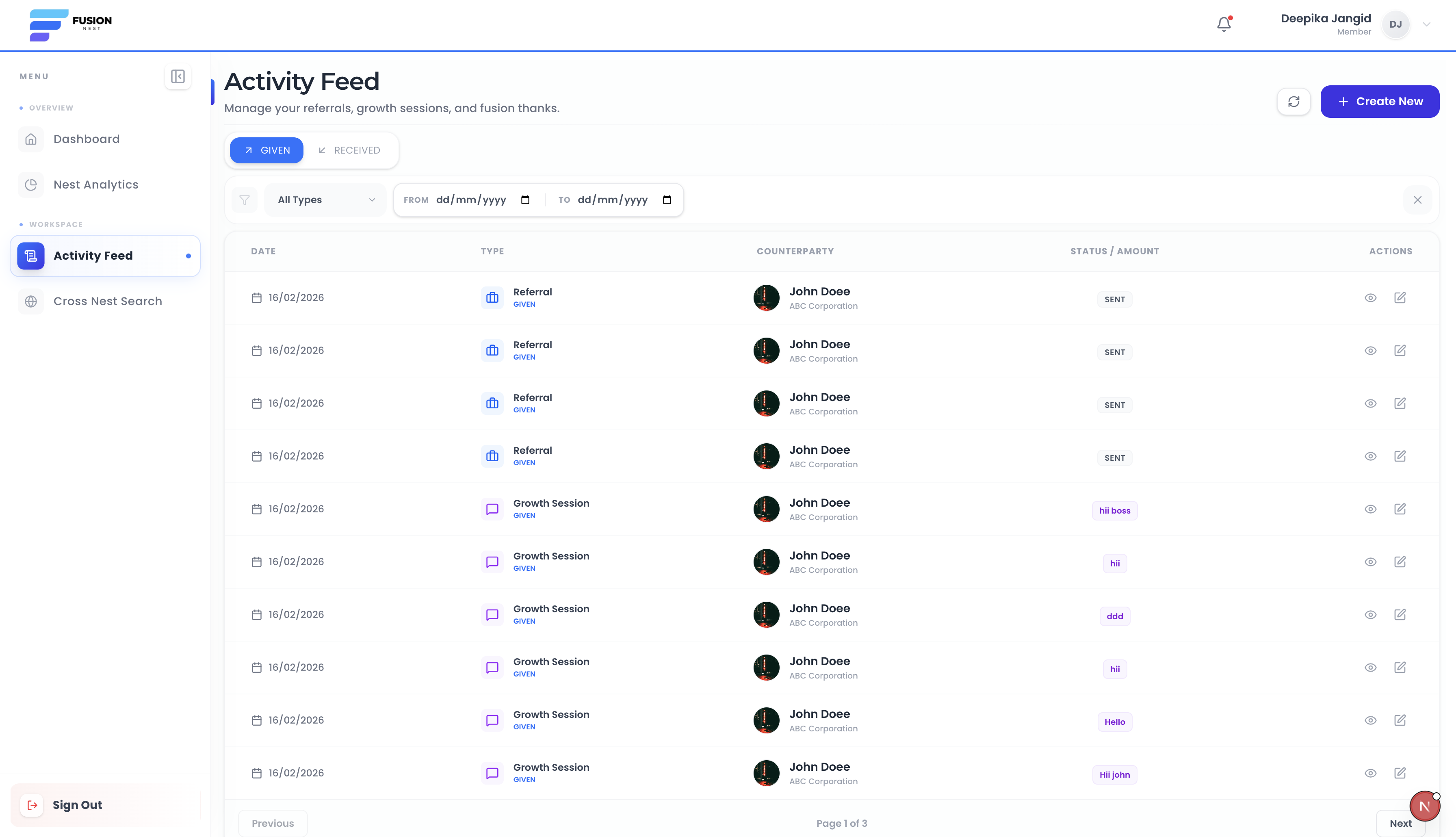Screen dimensions: 1456x837
Task: Click the Growth Session chat bubble icon
Action: click(492, 509)
